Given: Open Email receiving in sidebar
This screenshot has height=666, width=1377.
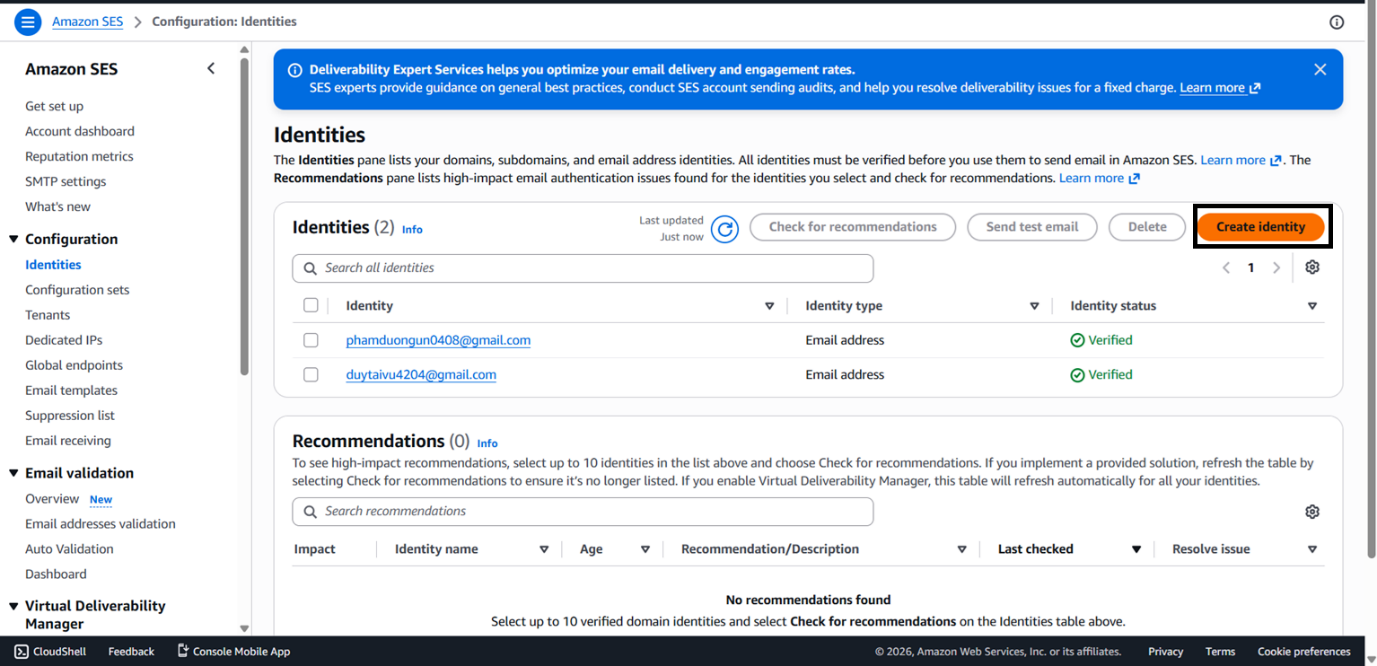Looking at the screenshot, I should tap(68, 440).
